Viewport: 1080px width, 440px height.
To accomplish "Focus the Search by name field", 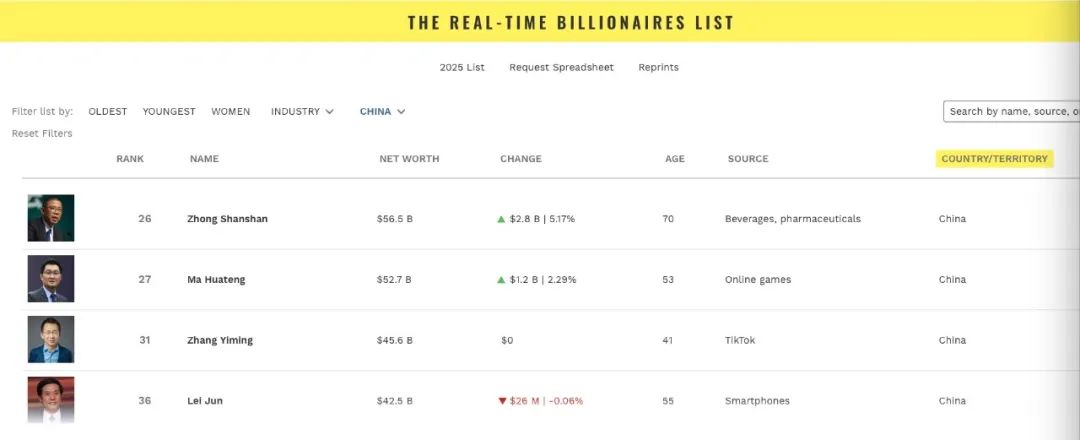I will [x=1011, y=112].
